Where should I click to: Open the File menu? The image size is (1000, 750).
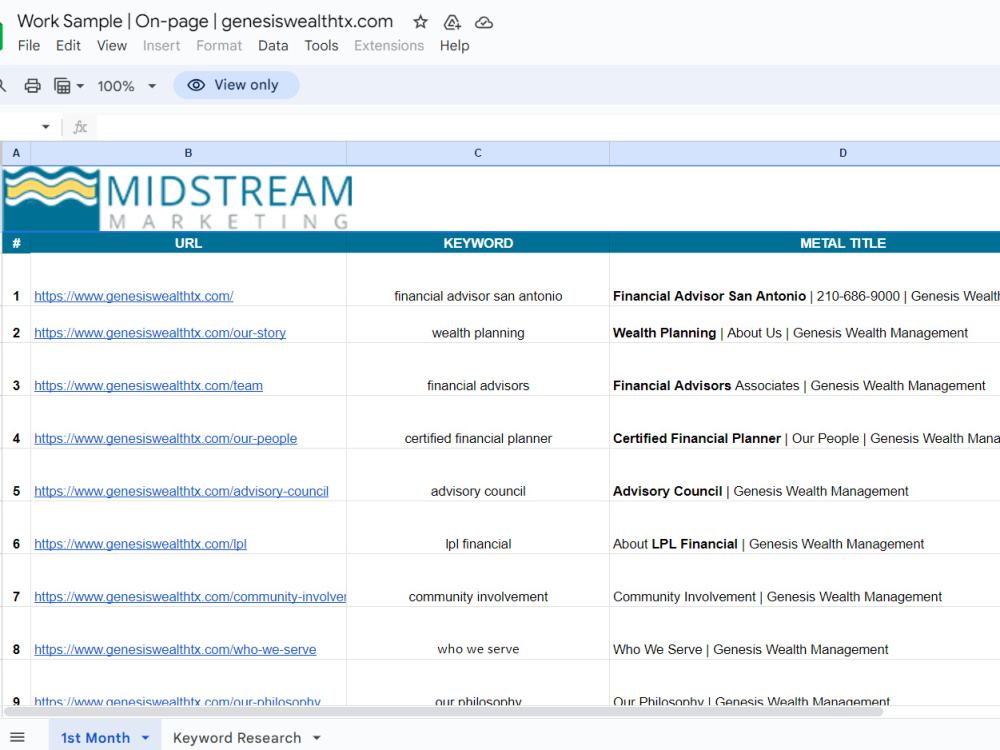29,46
